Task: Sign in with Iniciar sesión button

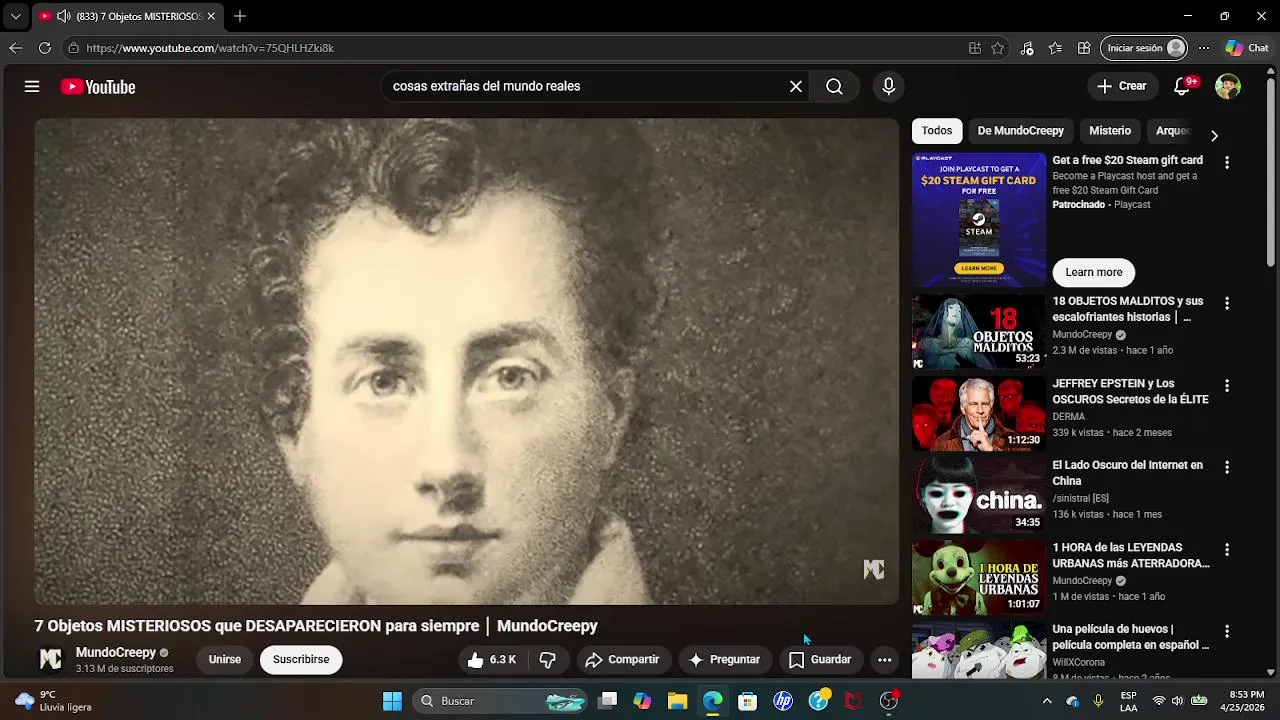Action: [1145, 48]
